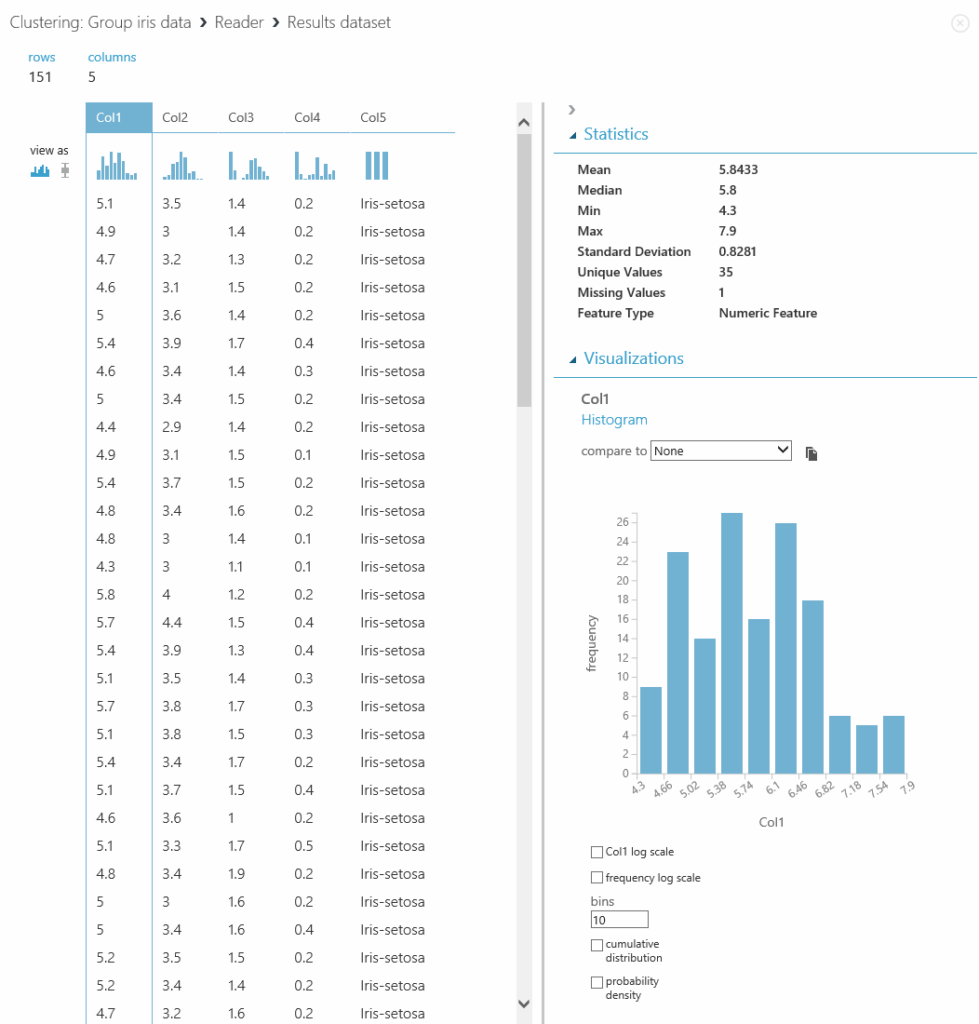Image resolution: width=979 pixels, height=1024 pixels.
Task: Check the cumulative distribution option
Action: coord(597,944)
